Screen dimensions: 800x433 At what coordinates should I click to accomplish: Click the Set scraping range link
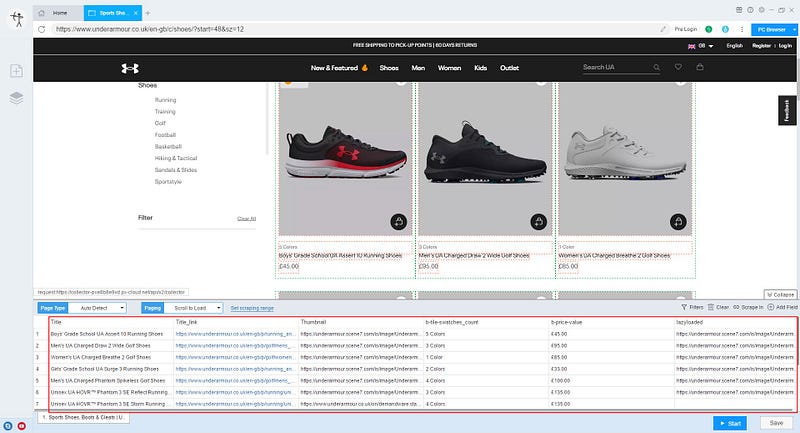point(252,308)
